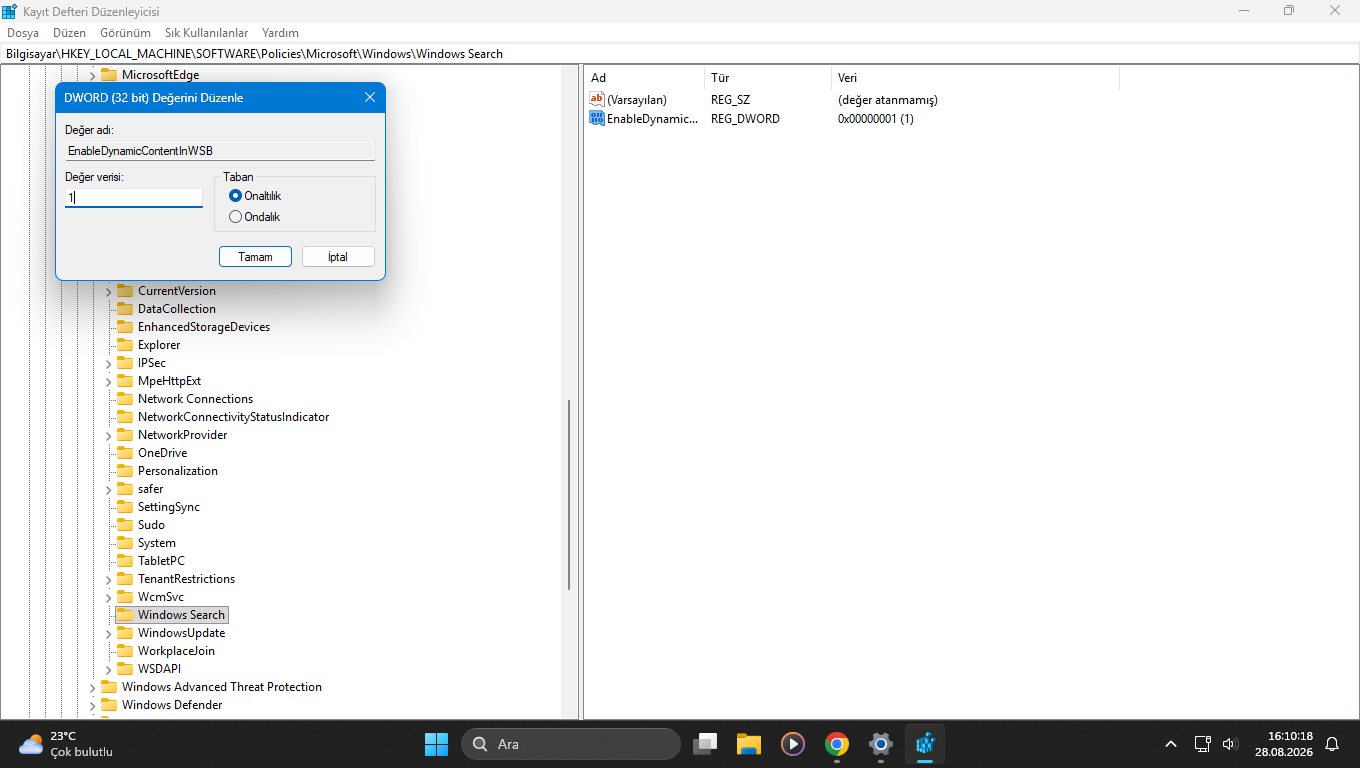Click the (değer atanmamış) data cell
This screenshot has width=1360, height=768.
888,100
